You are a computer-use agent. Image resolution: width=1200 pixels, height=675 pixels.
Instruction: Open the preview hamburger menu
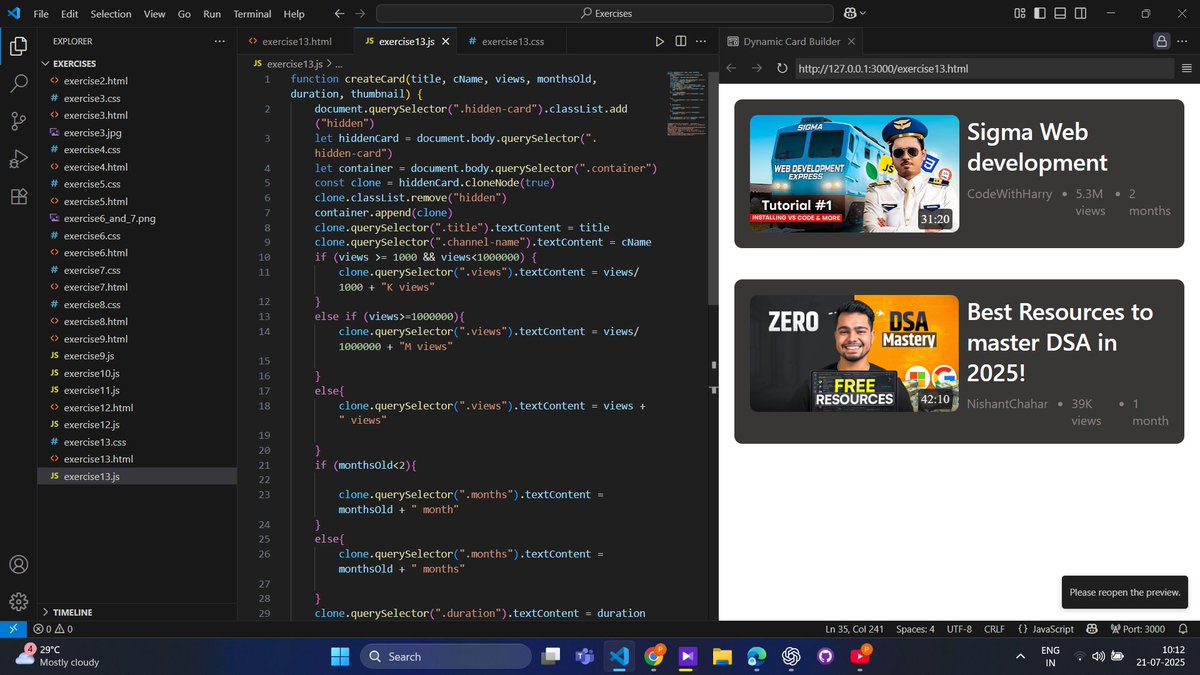(x=1186, y=68)
